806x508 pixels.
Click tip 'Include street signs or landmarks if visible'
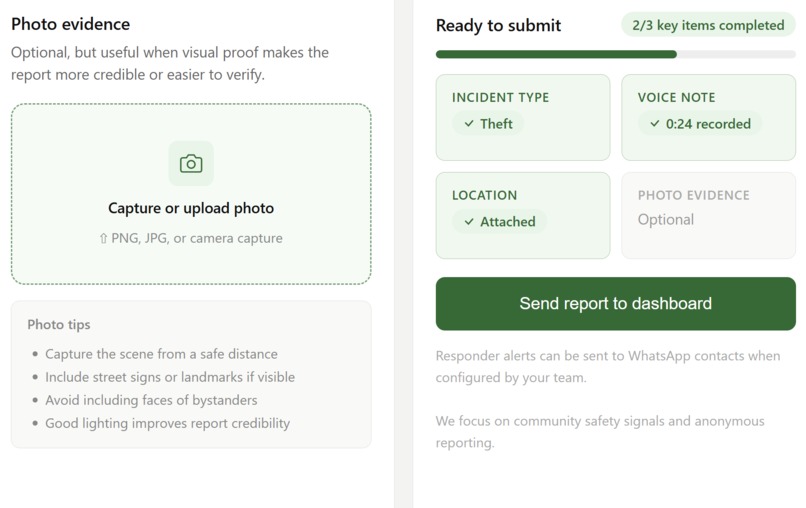click(x=170, y=377)
